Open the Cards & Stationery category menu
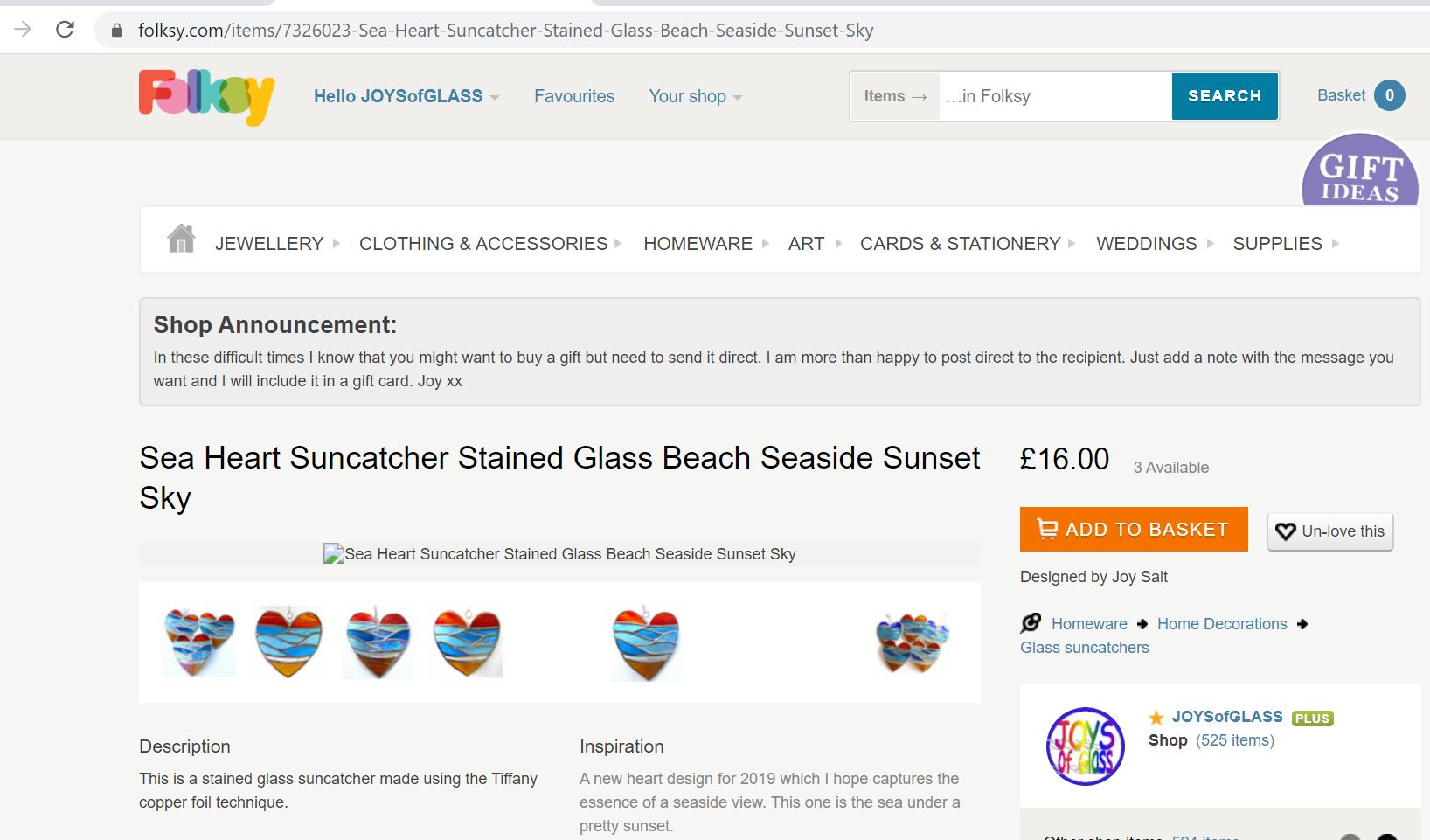 click(x=960, y=244)
